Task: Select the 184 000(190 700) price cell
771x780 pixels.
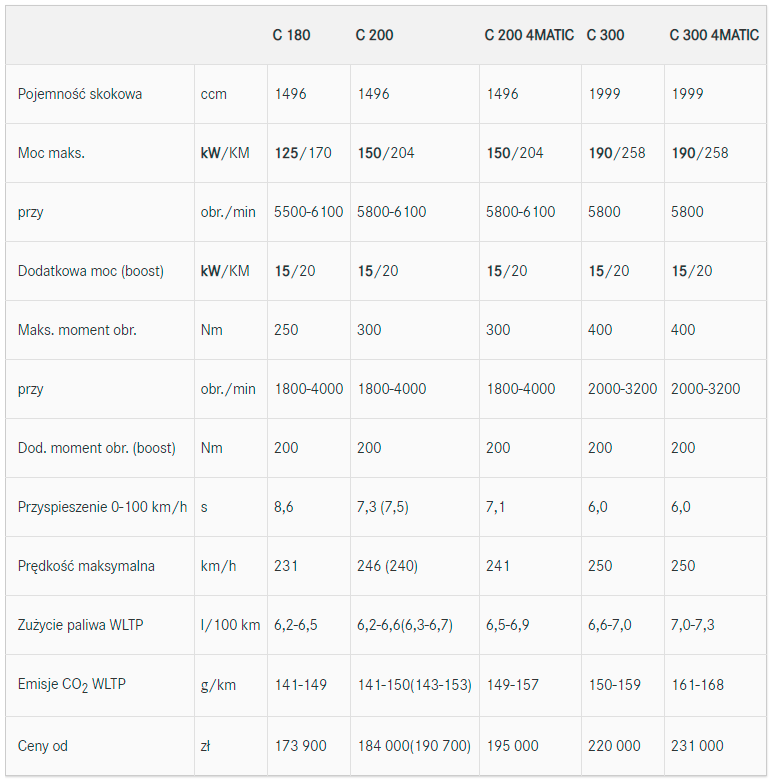Action: [414, 746]
